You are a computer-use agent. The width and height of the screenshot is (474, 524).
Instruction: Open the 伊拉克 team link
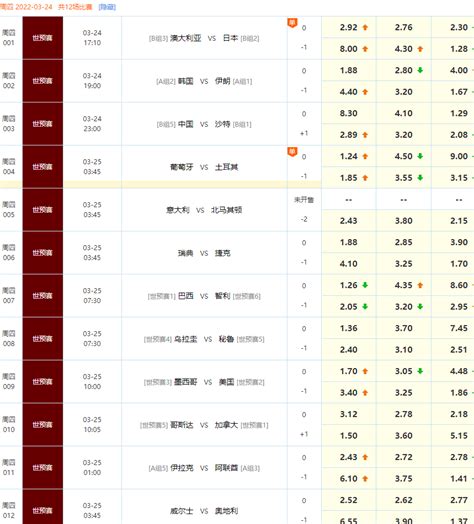pyautogui.click(x=182, y=468)
